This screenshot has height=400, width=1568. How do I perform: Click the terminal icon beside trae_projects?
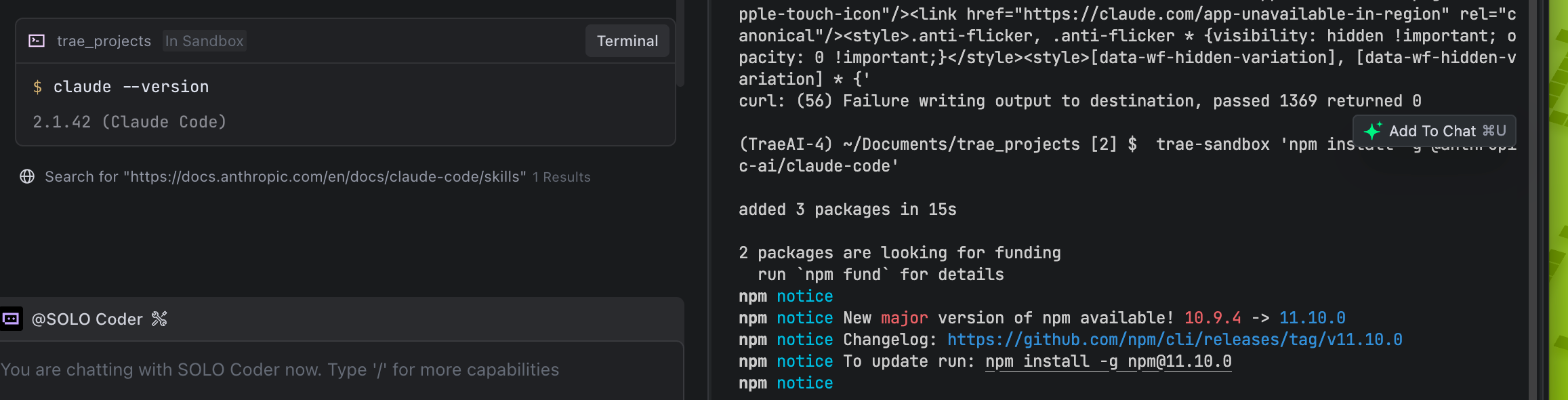click(37, 41)
